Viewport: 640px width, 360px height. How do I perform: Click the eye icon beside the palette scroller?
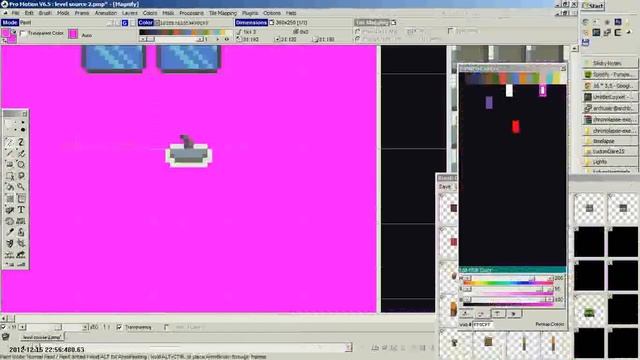(227, 39)
